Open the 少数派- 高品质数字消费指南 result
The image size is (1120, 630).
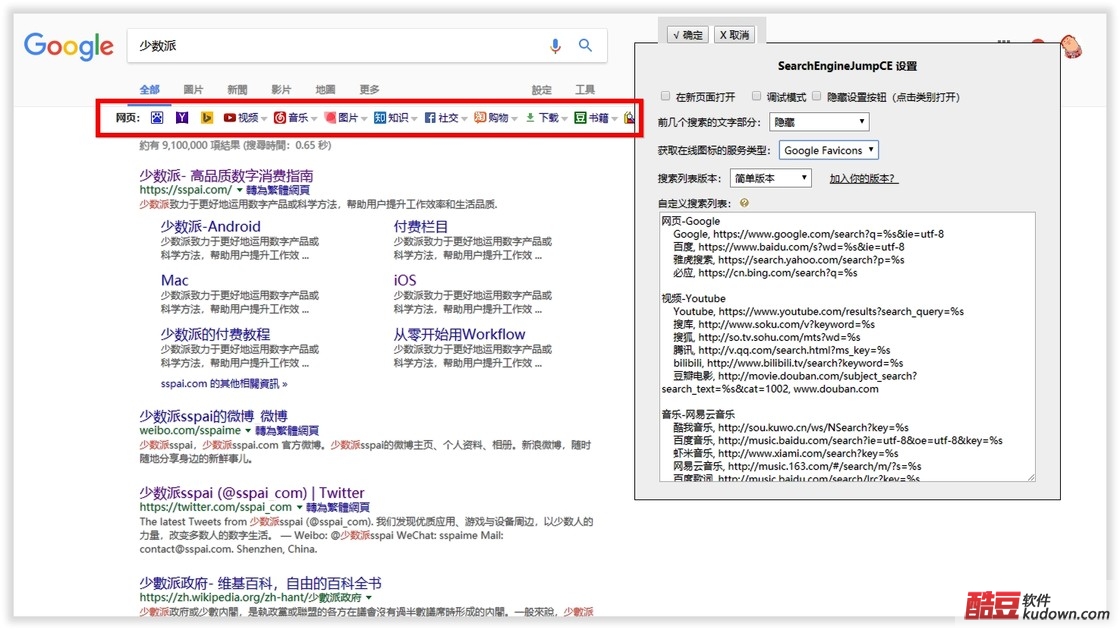pyautogui.click(x=226, y=176)
